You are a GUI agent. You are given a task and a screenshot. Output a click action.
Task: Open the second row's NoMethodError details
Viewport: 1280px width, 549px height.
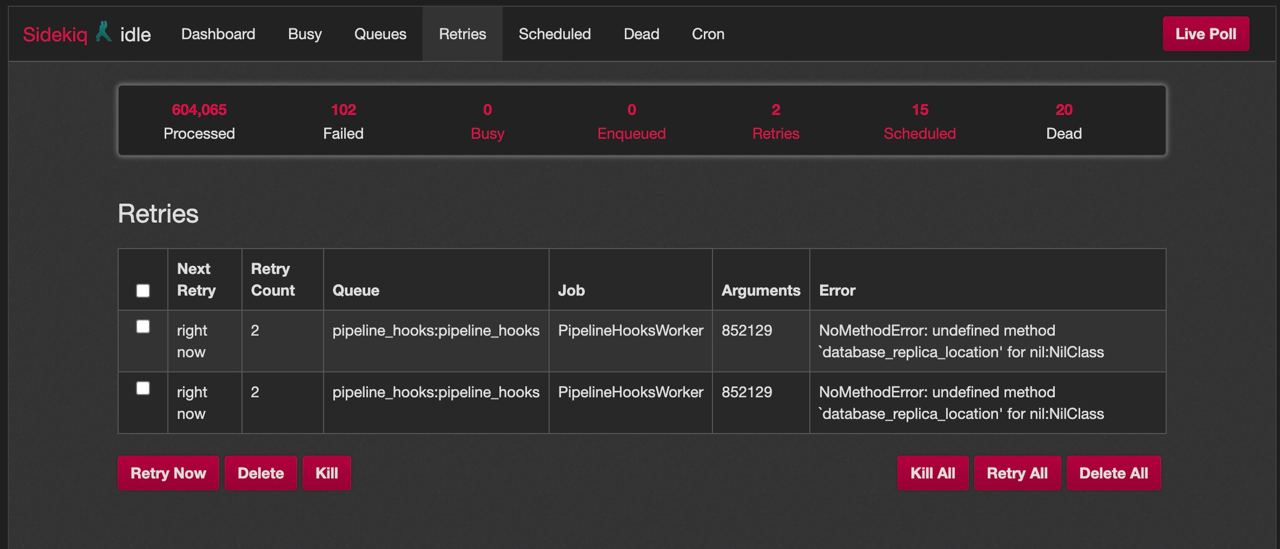pos(961,404)
